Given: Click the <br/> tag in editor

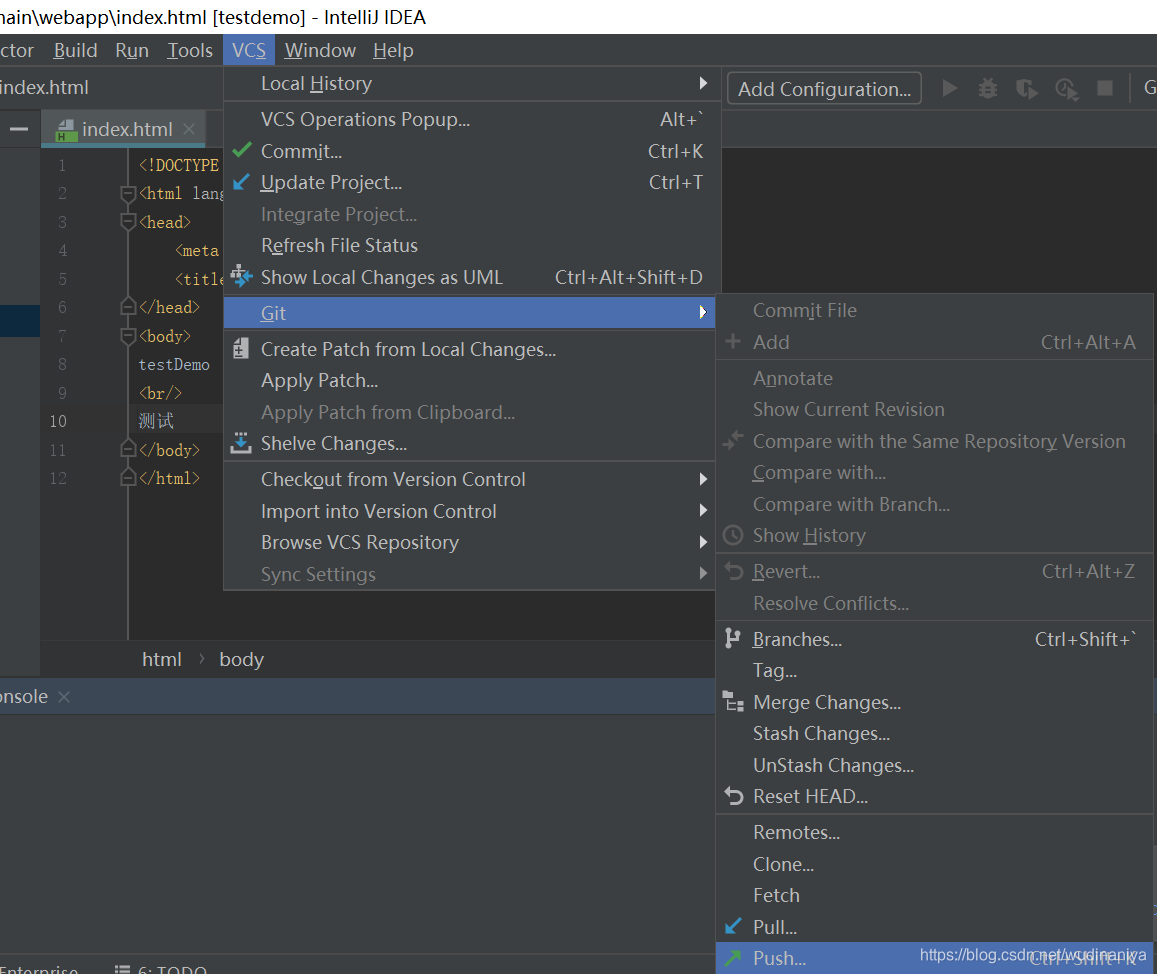Looking at the screenshot, I should click(160, 393).
